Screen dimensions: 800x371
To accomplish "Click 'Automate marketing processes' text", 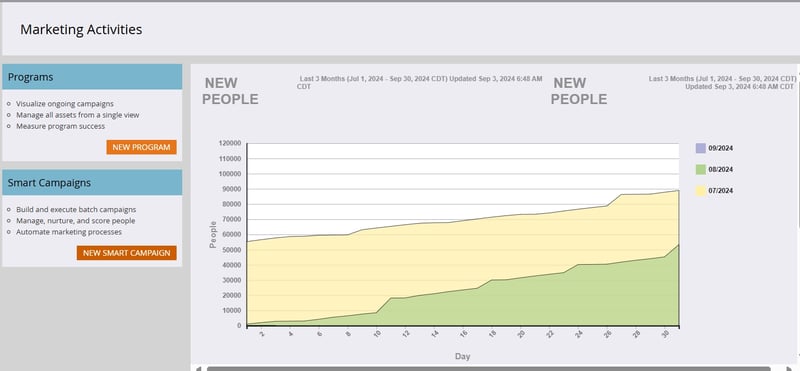I will pyautogui.click(x=69, y=232).
